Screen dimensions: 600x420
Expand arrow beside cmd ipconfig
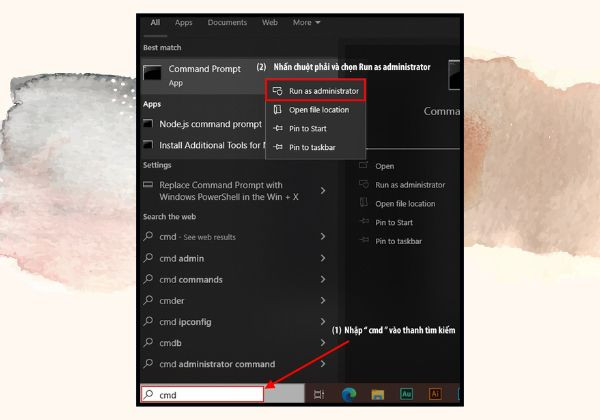tap(323, 321)
